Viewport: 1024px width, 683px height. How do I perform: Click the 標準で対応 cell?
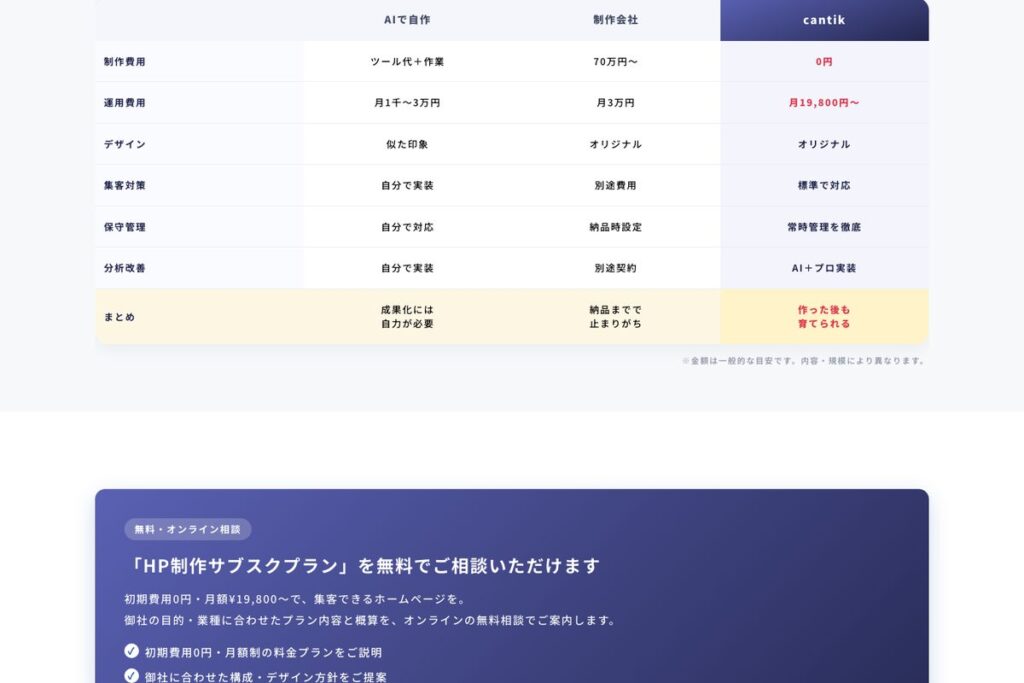[x=824, y=185]
